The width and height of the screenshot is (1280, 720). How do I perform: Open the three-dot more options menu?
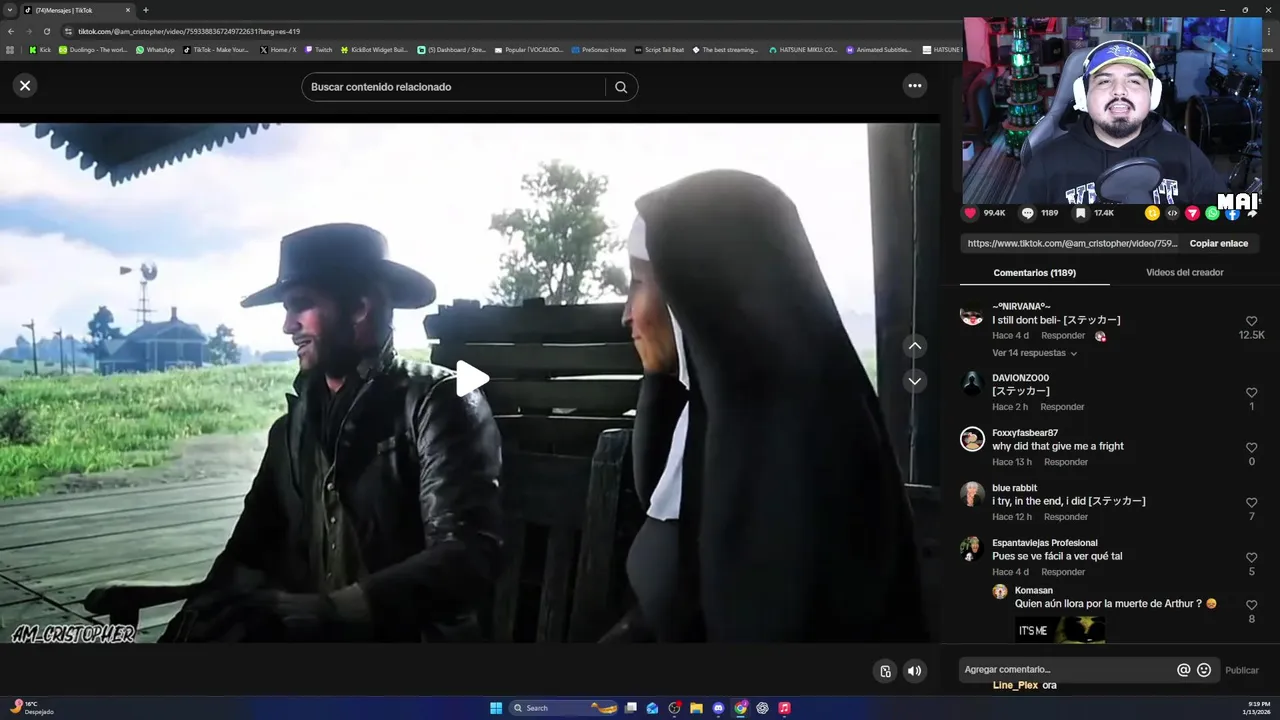pyautogui.click(x=915, y=86)
